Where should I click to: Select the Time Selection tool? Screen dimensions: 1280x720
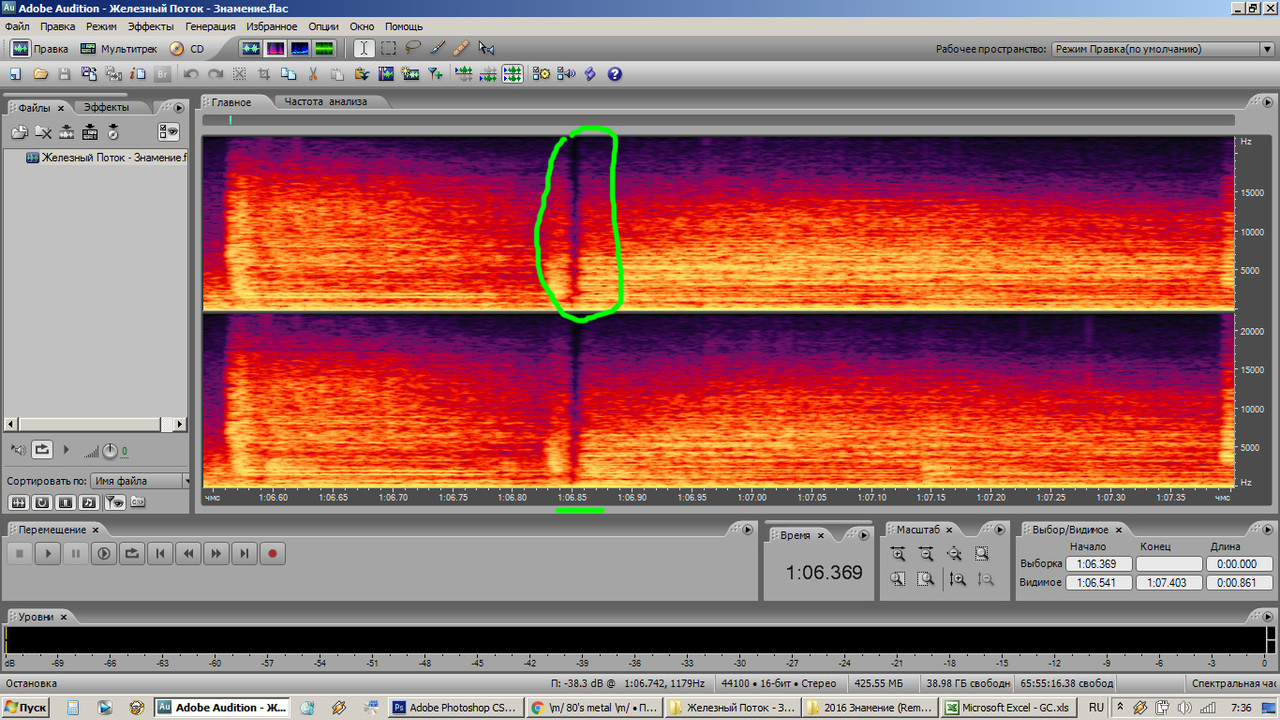click(x=363, y=48)
